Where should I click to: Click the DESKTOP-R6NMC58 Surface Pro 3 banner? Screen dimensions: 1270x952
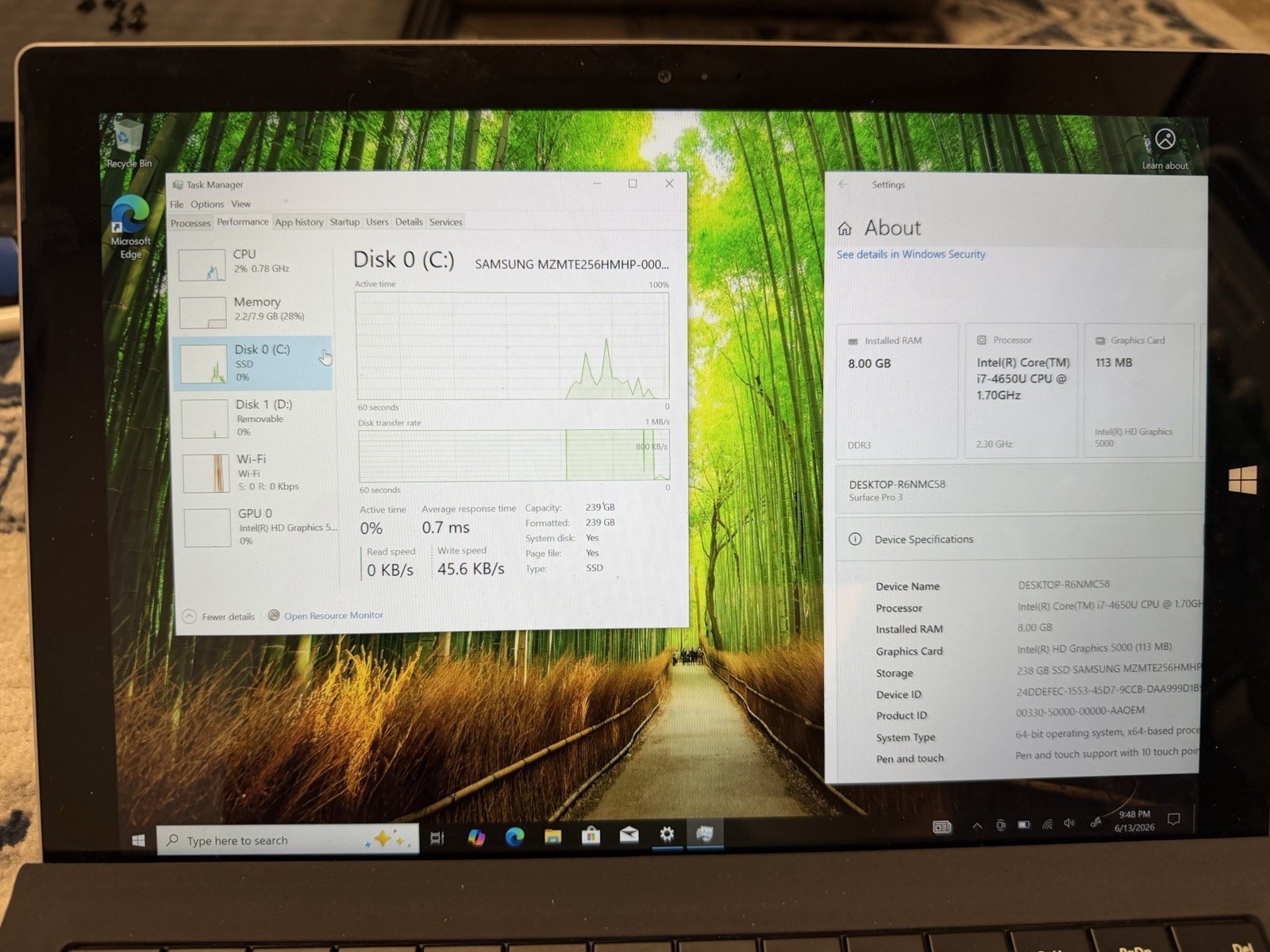click(1019, 489)
